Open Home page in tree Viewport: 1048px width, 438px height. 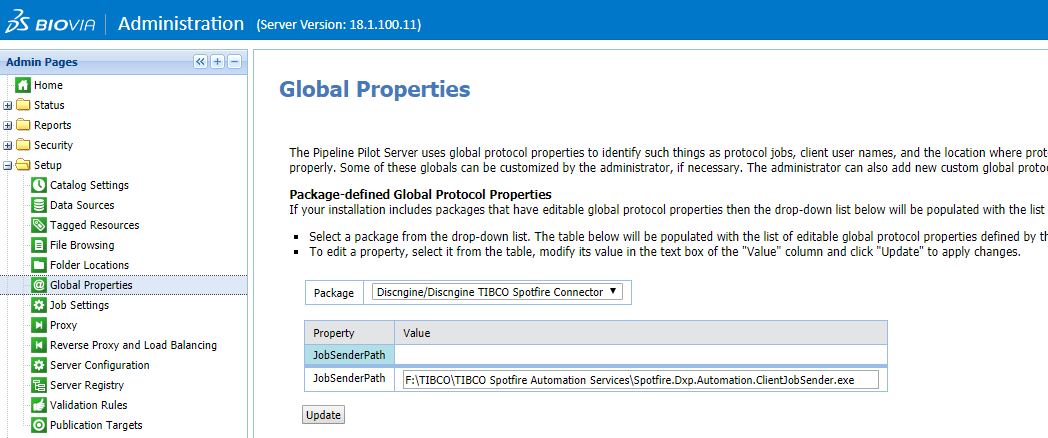point(48,85)
